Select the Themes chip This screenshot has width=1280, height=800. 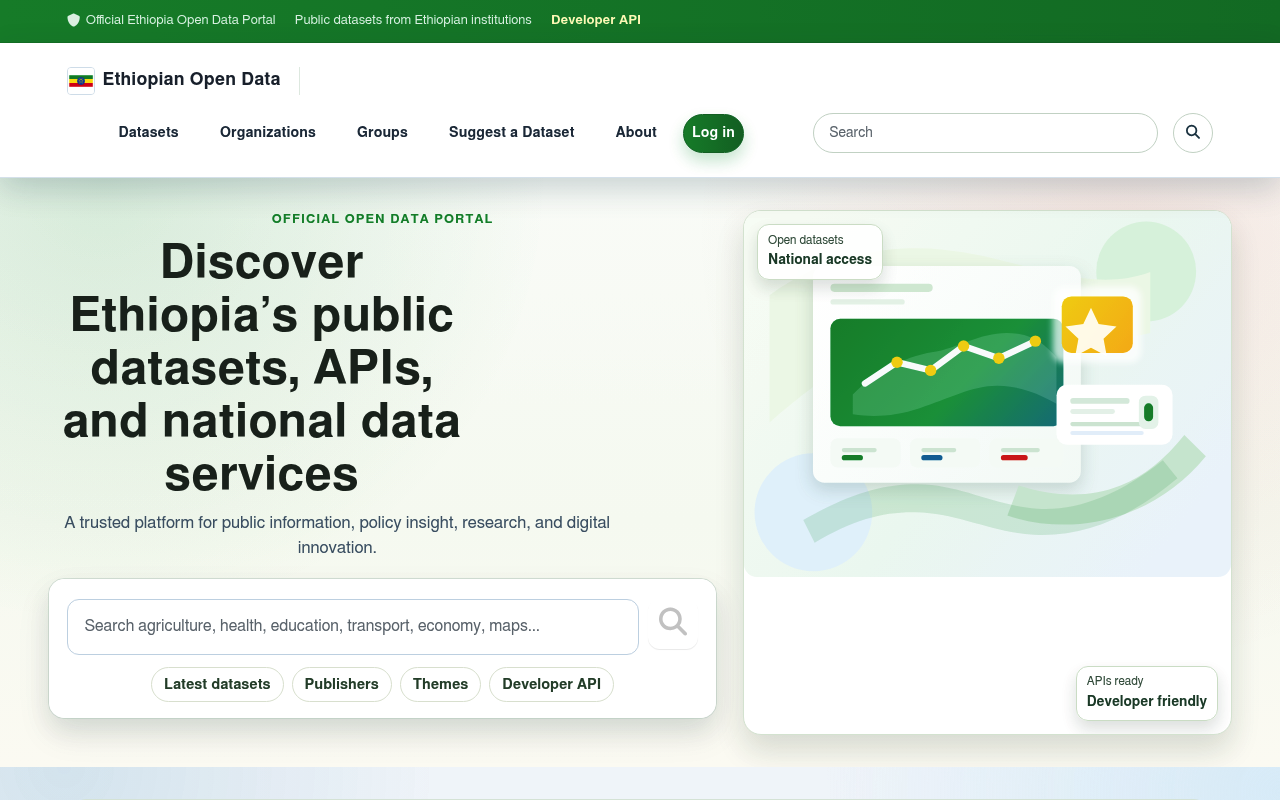pos(440,684)
